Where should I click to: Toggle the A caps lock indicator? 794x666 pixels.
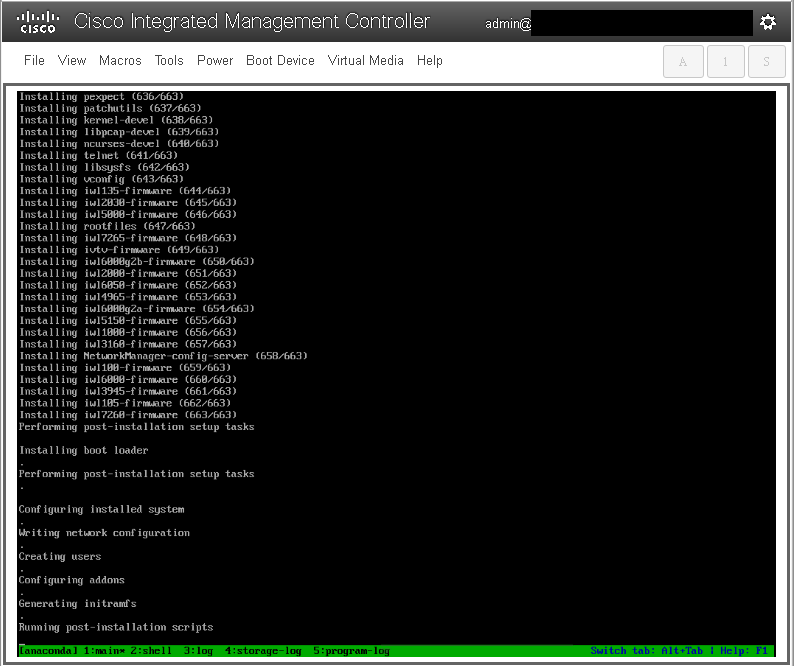click(683, 61)
